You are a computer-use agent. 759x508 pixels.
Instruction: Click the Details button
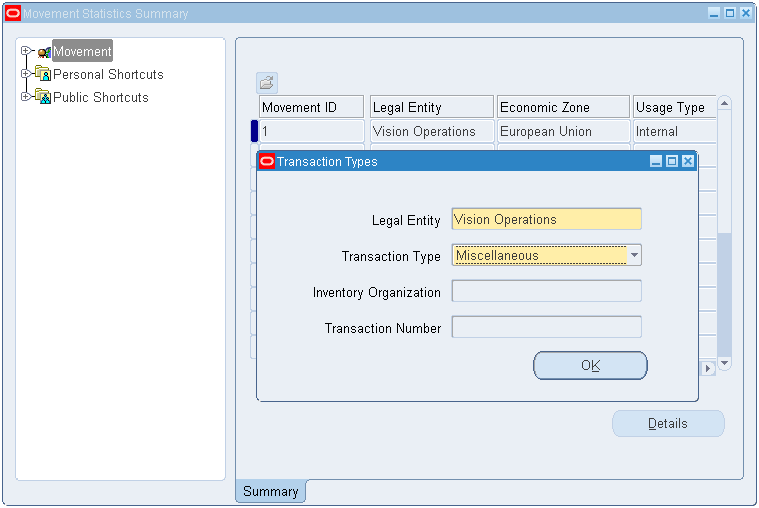pos(668,423)
